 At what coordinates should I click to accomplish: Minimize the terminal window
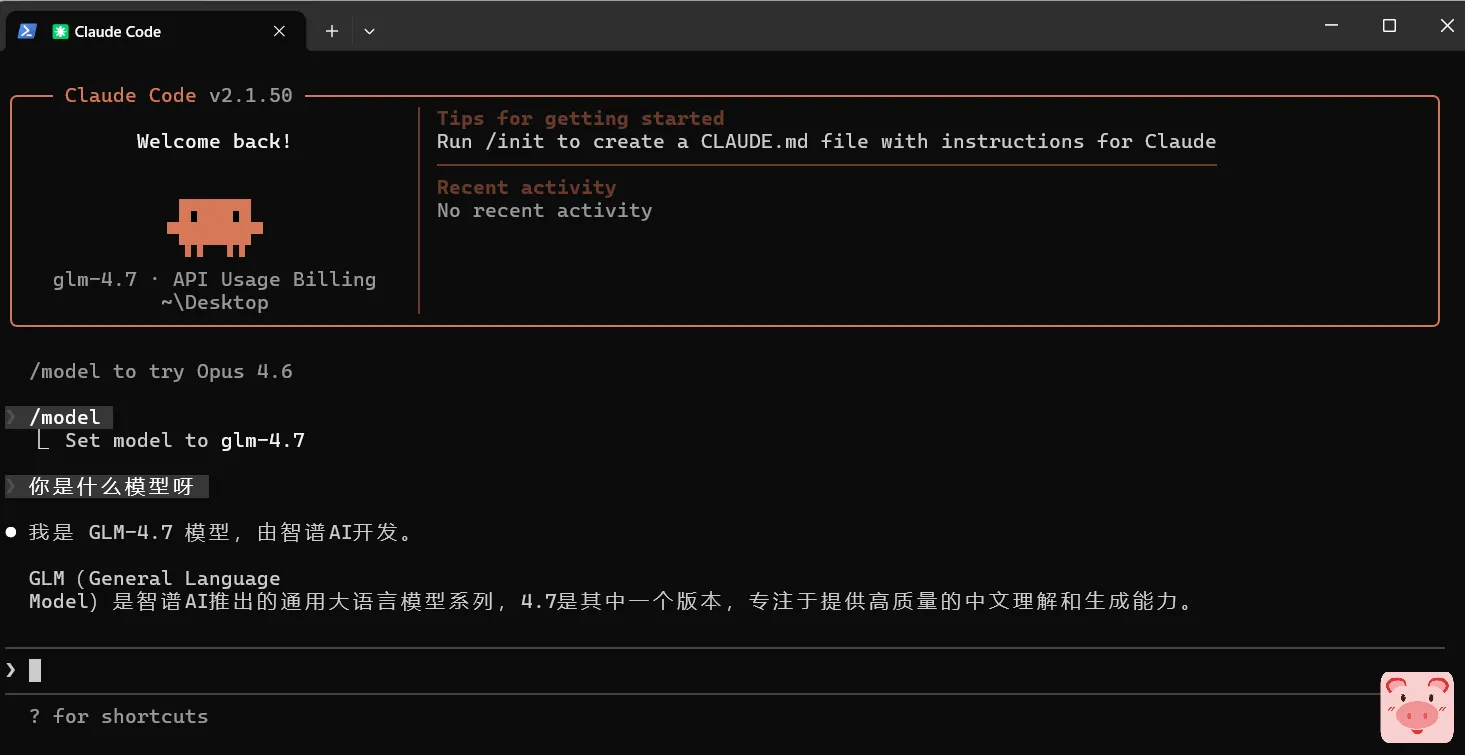click(1330, 26)
